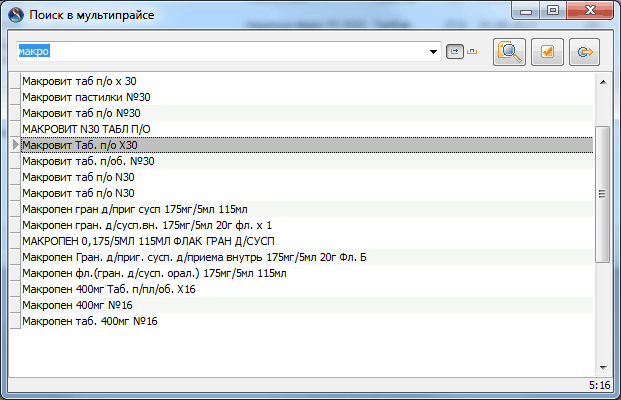This screenshot has height=400, width=621.
Task: Select row 'МАКРОВИТ N30 ТАБЛ П/О'
Action: (x=307, y=129)
